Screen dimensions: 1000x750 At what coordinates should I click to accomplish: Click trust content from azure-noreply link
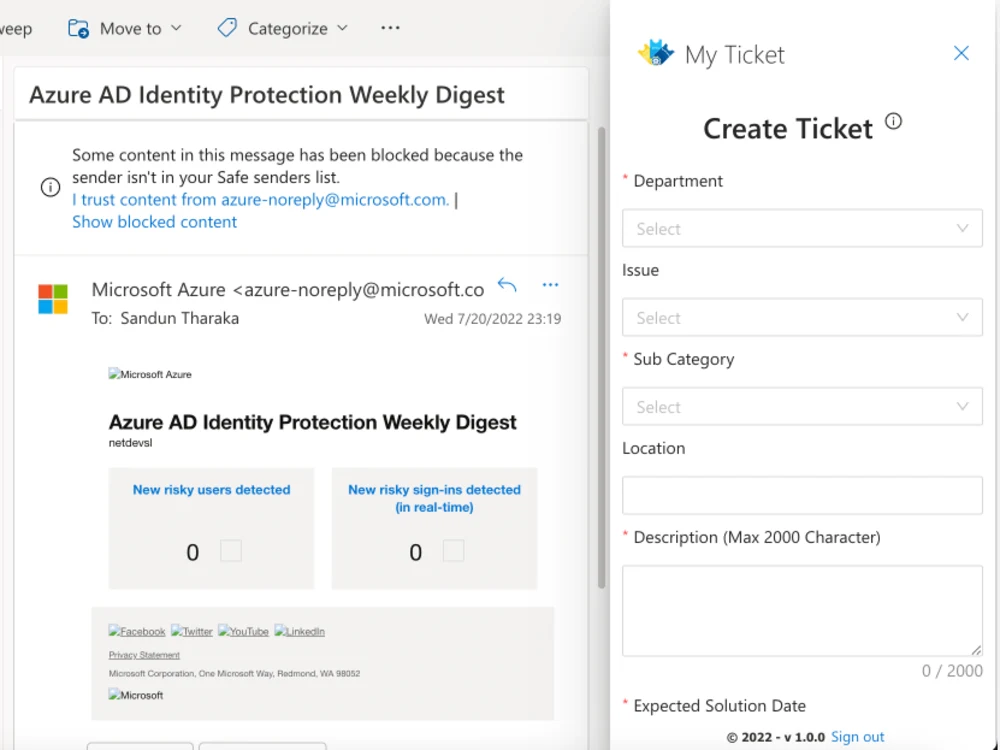[x=260, y=200]
